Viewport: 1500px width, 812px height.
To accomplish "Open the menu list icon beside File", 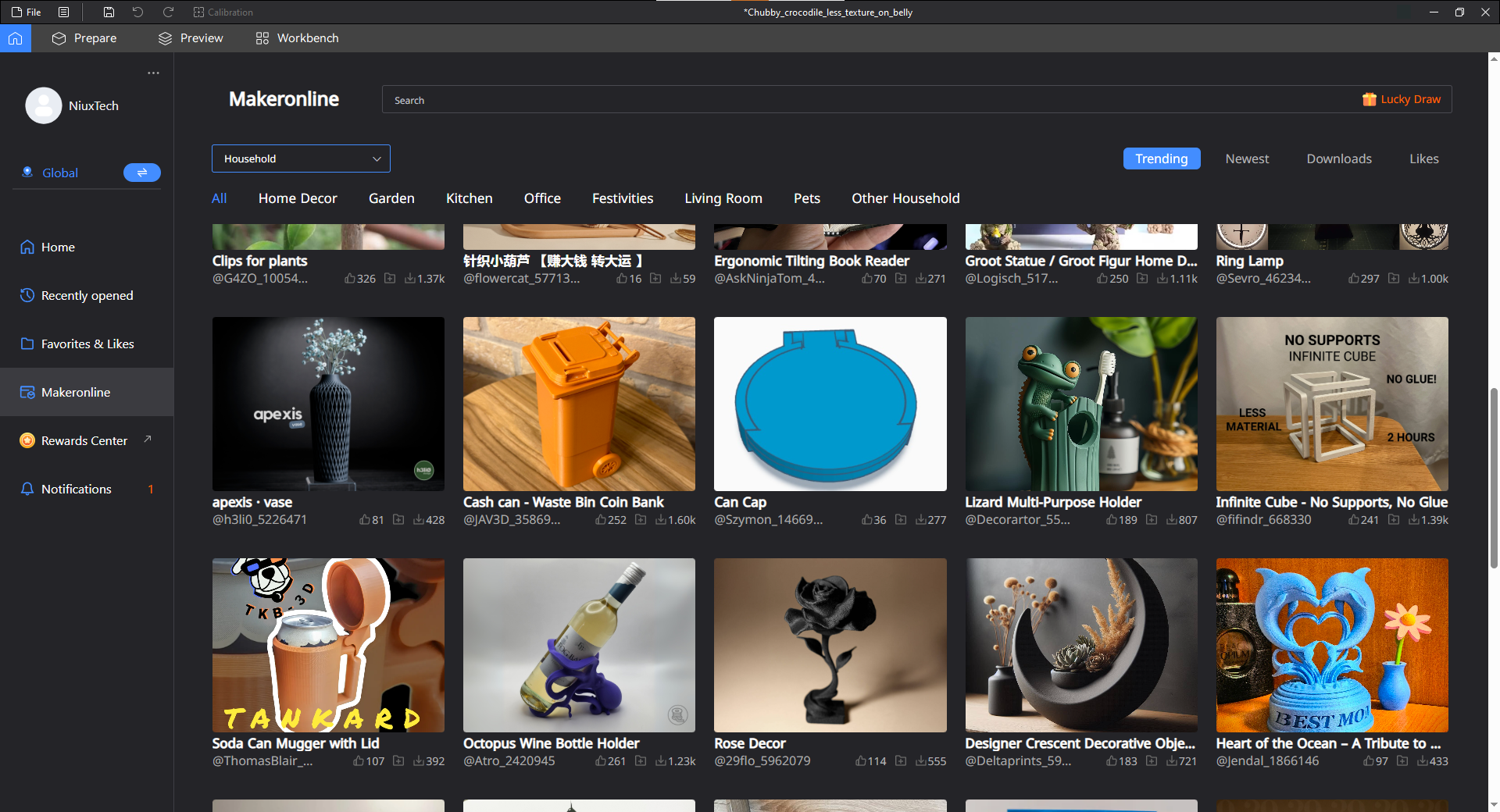I will (64, 12).
